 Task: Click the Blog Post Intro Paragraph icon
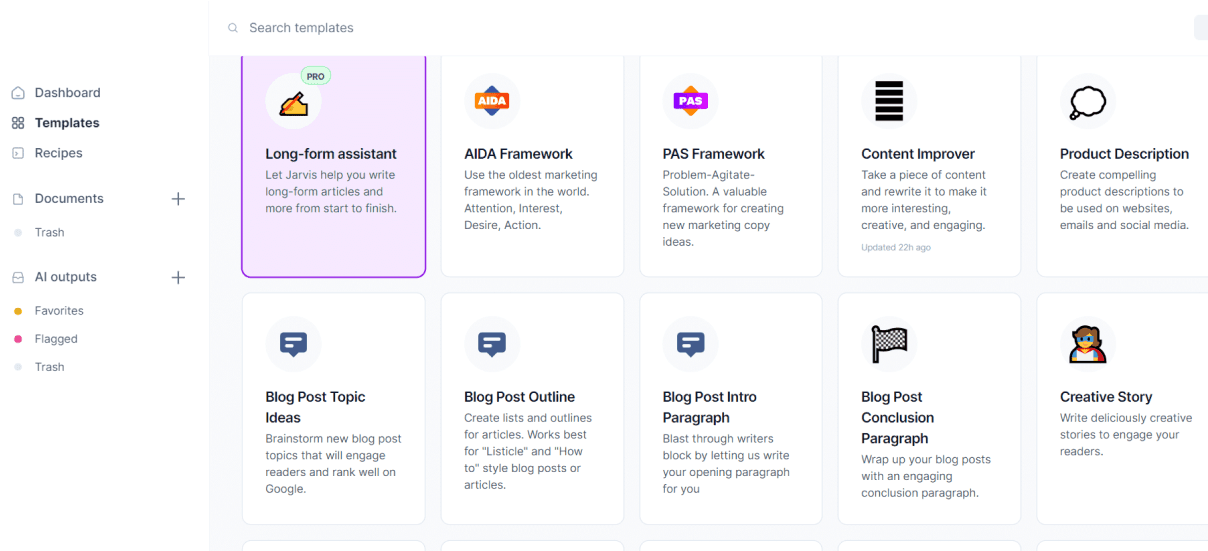(690, 344)
